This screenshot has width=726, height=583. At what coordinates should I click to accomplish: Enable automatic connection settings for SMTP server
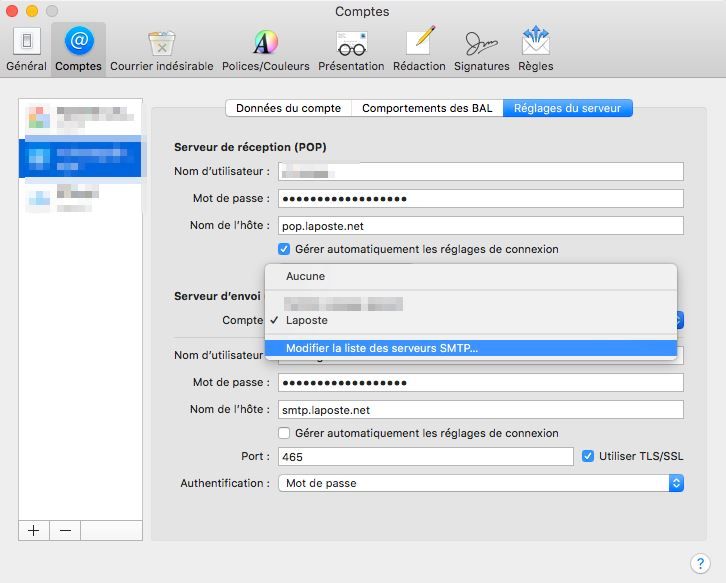pos(284,433)
